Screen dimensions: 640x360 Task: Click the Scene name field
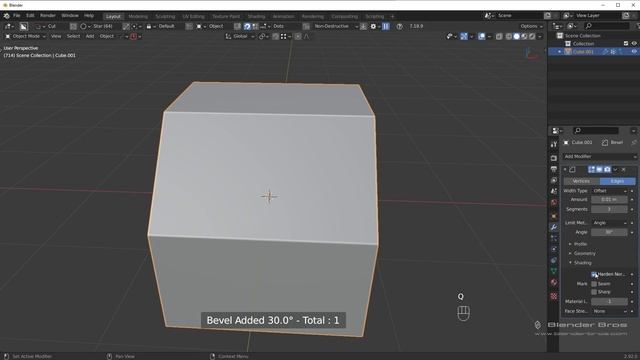519,16
